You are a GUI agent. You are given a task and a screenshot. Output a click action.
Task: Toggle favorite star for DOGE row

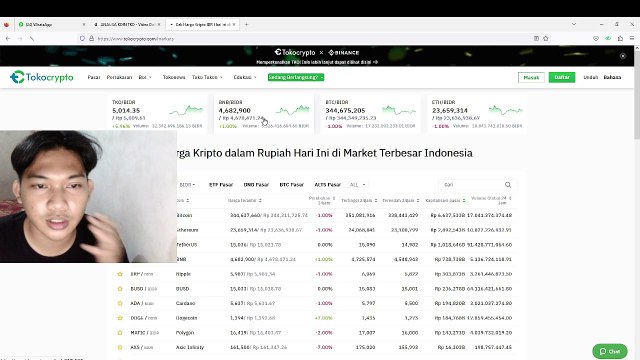(120, 318)
